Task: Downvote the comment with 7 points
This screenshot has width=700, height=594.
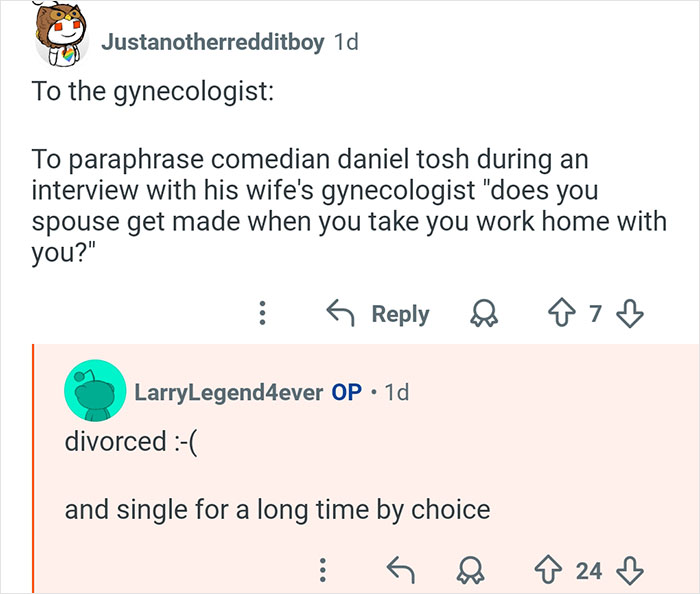Action: [628, 314]
